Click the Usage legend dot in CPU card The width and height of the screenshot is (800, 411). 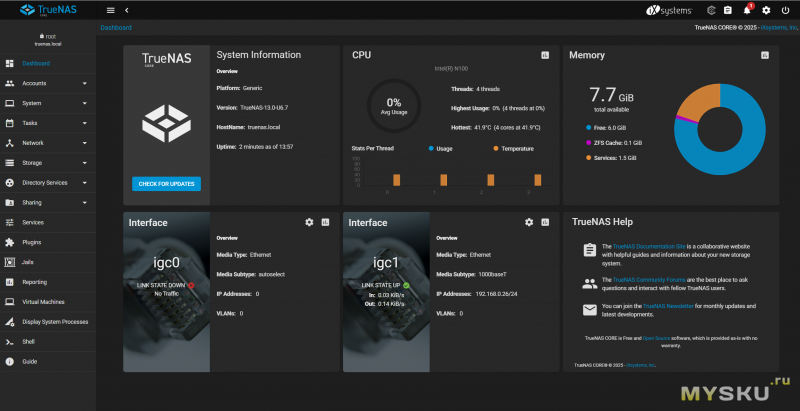(x=431, y=149)
